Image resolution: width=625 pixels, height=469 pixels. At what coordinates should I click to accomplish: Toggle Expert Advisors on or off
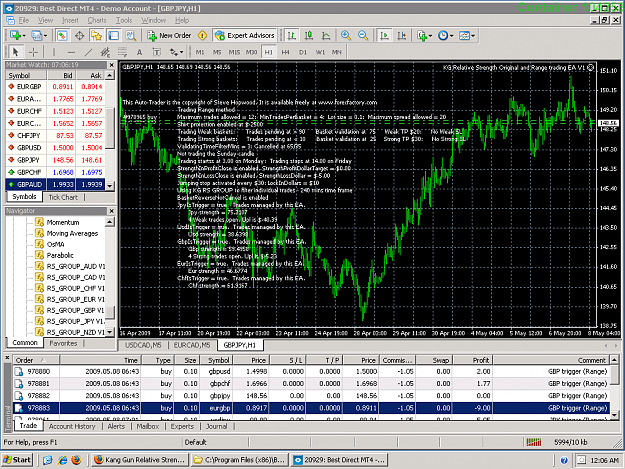tap(245, 35)
